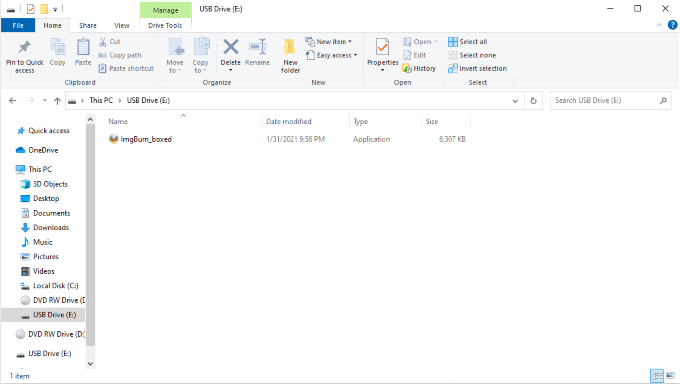Open file History
Image resolution: width=680 pixels, height=384 pixels.
click(x=419, y=69)
